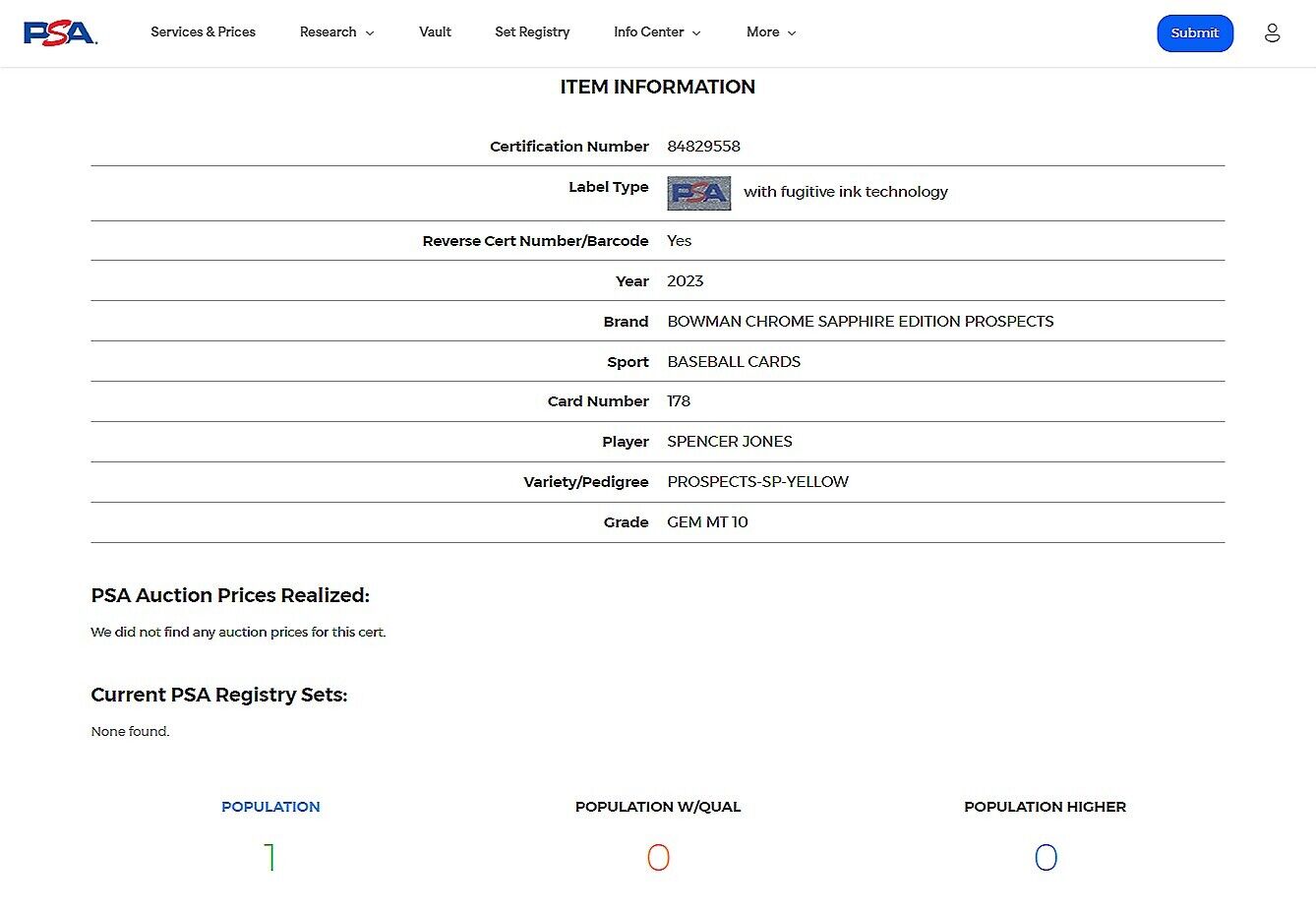Viewport: 1316px width, 913px height.
Task: Select card number value 178
Action: [679, 401]
